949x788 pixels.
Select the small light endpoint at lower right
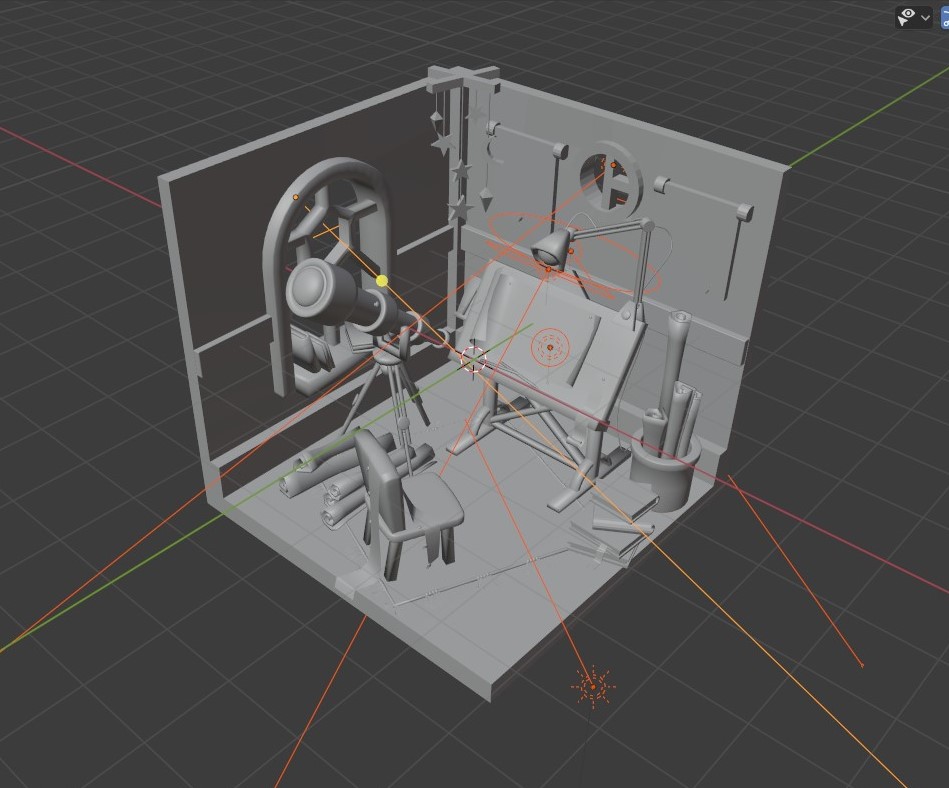862,664
